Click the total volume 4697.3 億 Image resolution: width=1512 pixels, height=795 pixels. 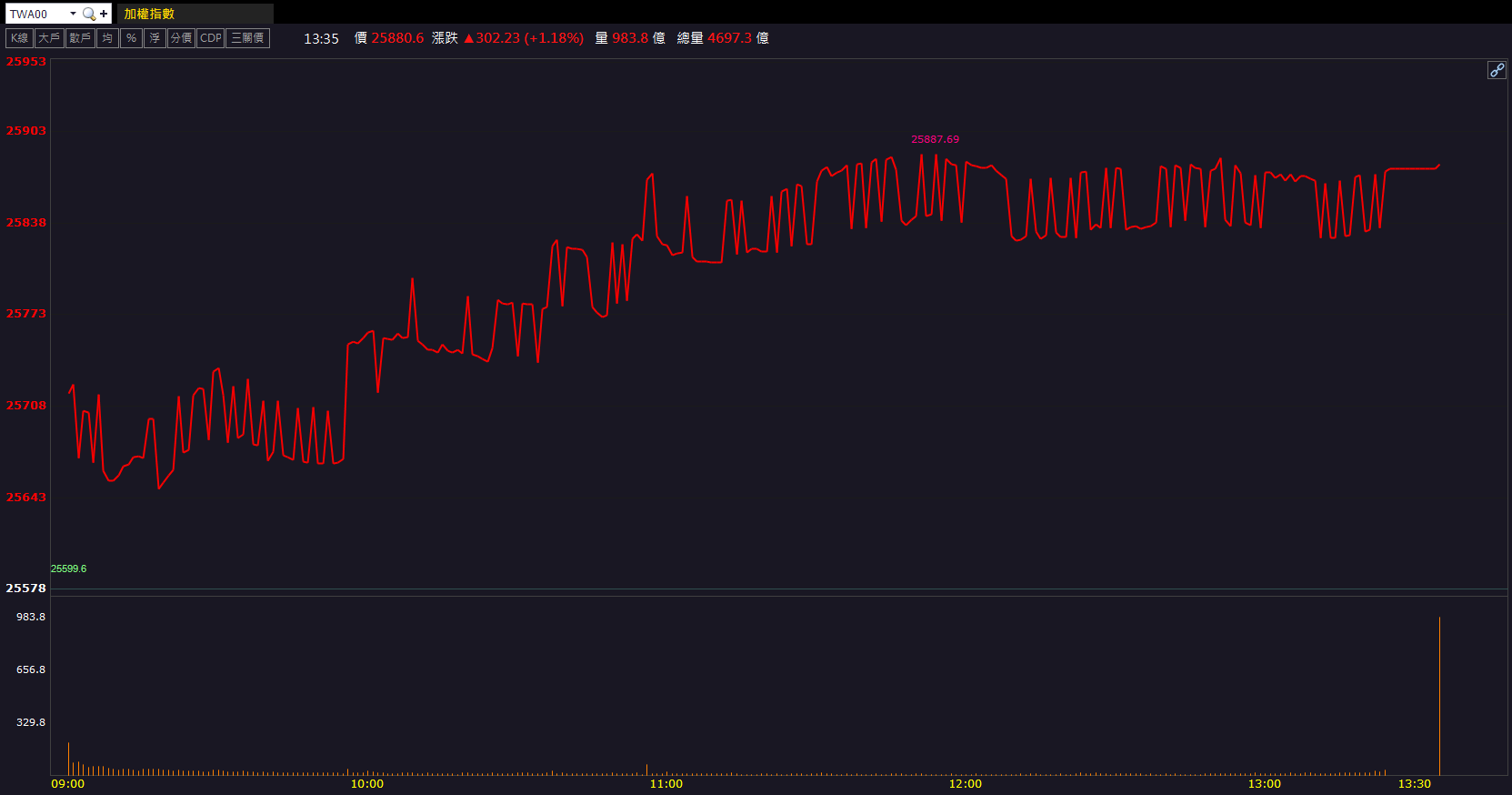point(738,38)
